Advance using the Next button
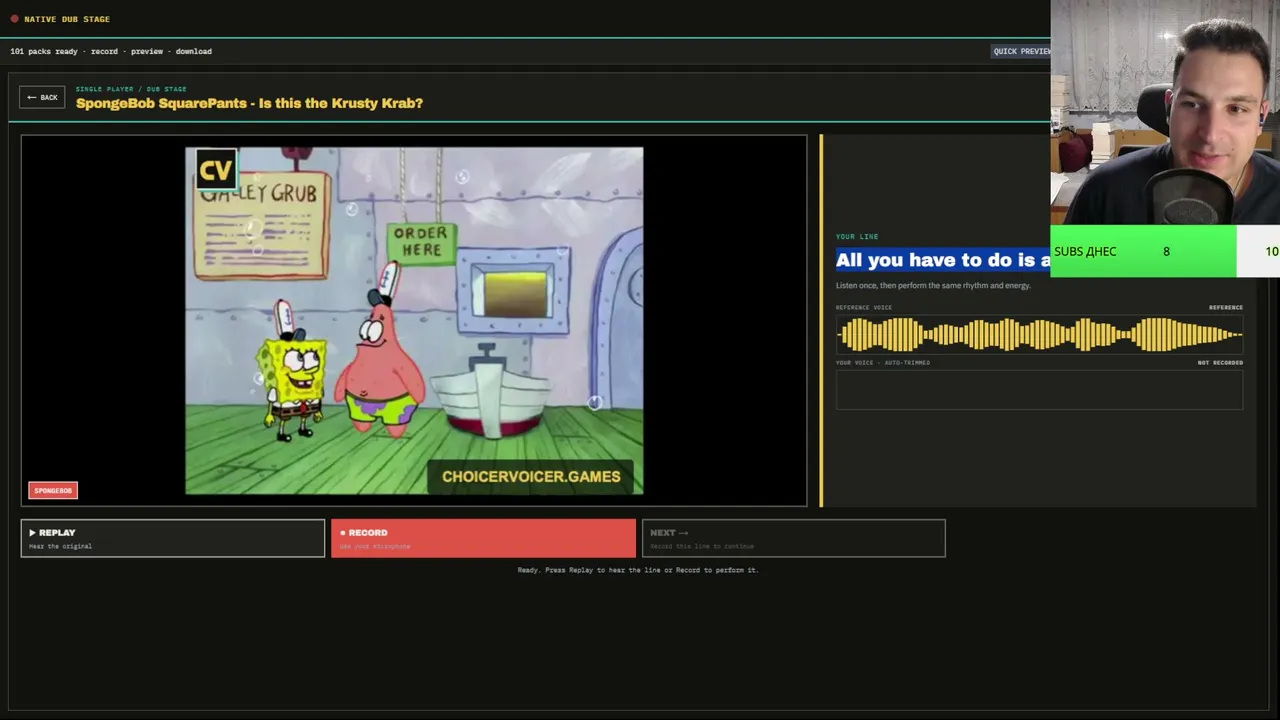The width and height of the screenshot is (1280, 720). 793,538
